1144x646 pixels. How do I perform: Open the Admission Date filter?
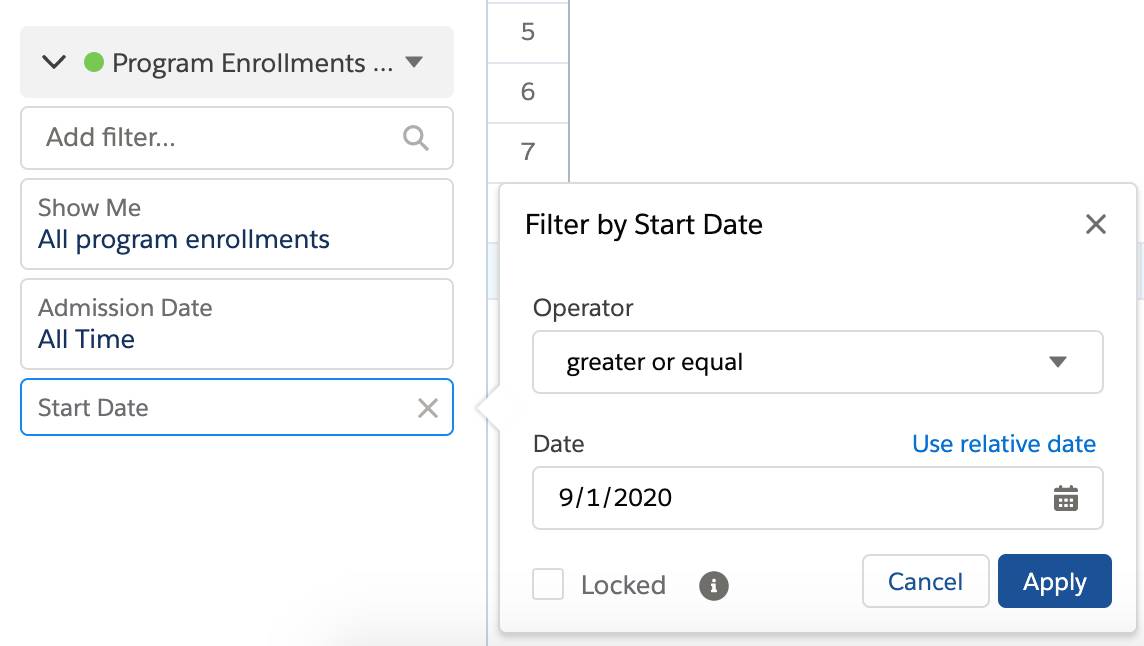(x=236, y=323)
